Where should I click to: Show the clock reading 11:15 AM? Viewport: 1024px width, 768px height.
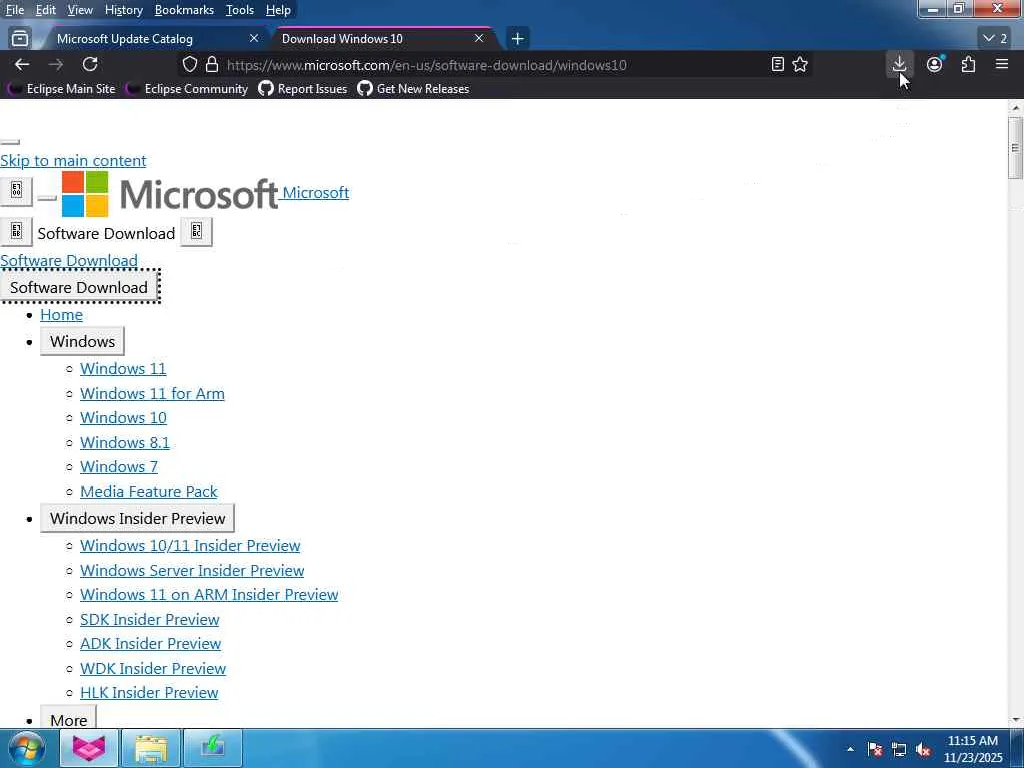click(x=972, y=741)
